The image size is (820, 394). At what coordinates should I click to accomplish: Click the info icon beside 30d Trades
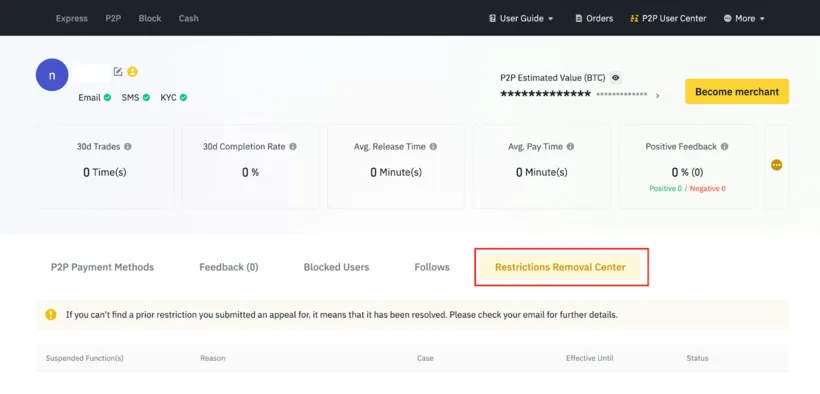tap(128, 147)
